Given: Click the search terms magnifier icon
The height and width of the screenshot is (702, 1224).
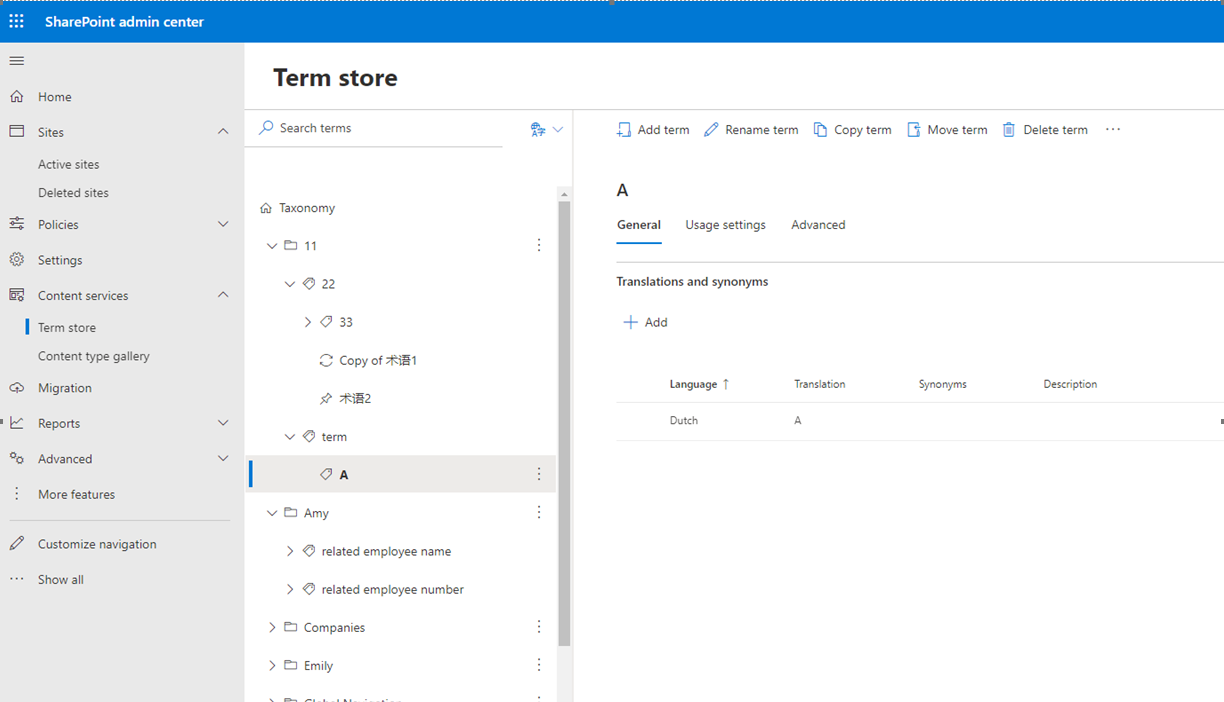Looking at the screenshot, I should 266,127.
